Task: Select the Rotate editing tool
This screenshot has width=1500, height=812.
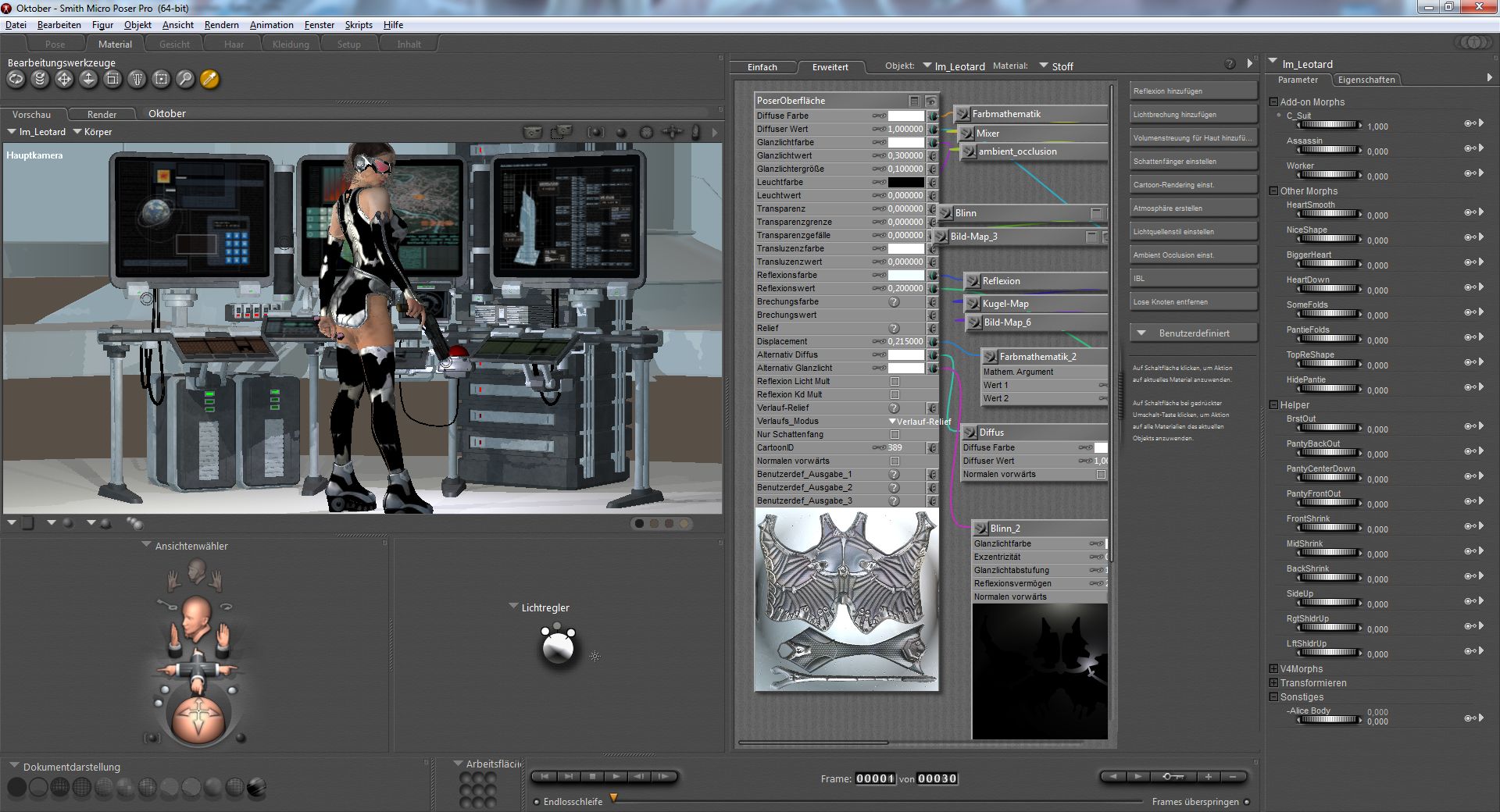Action: click(16, 79)
